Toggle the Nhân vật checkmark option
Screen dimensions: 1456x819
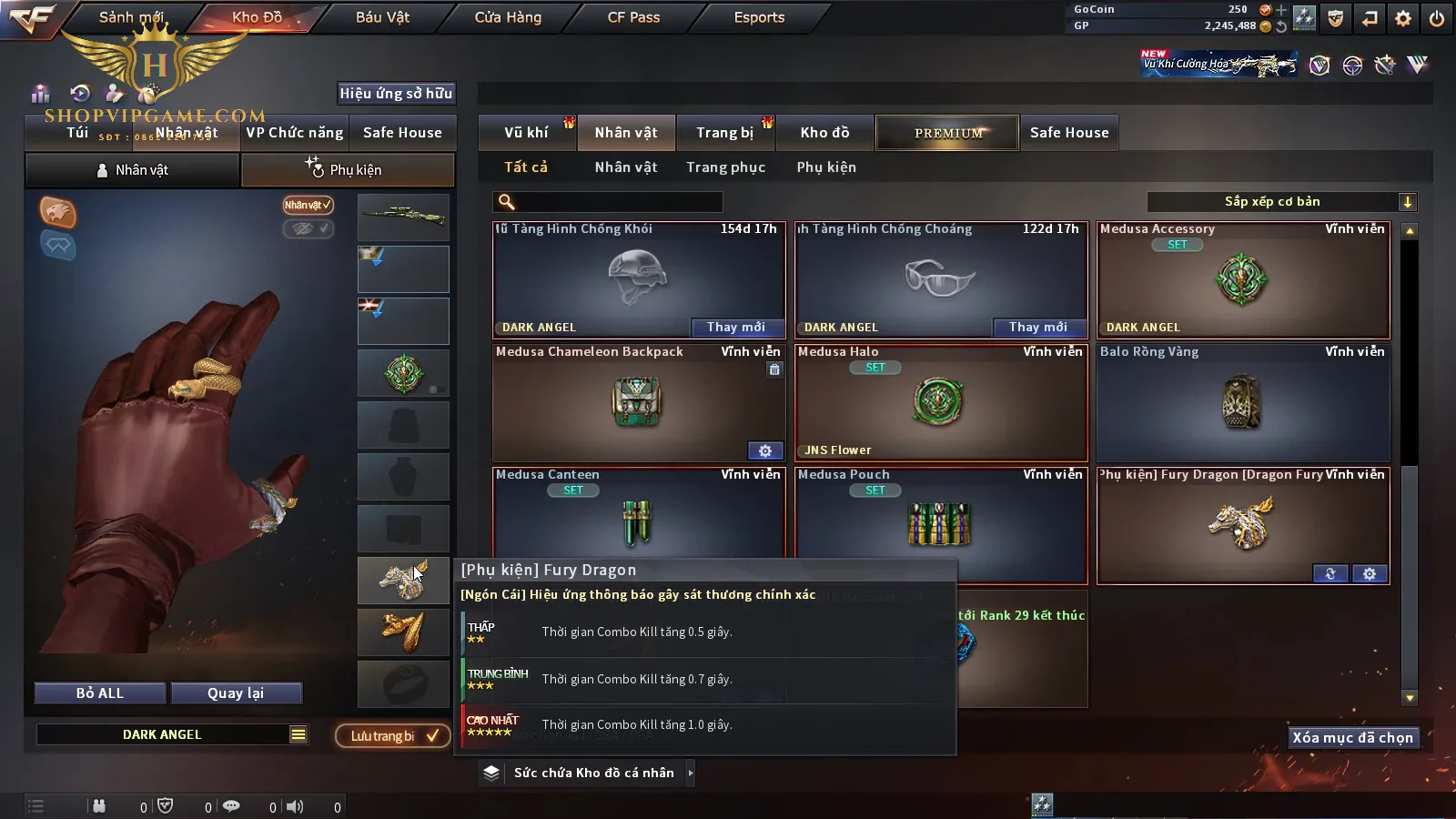(x=308, y=206)
